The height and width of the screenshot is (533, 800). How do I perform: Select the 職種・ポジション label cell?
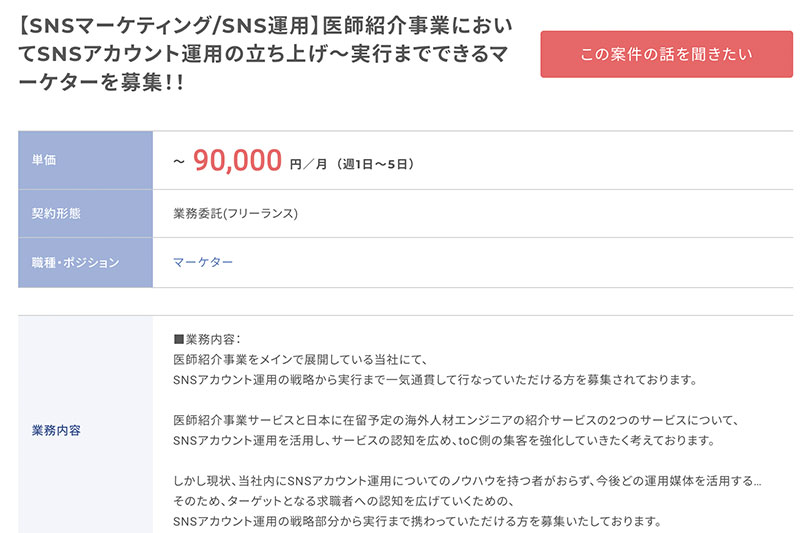pyautogui.click(x=85, y=262)
